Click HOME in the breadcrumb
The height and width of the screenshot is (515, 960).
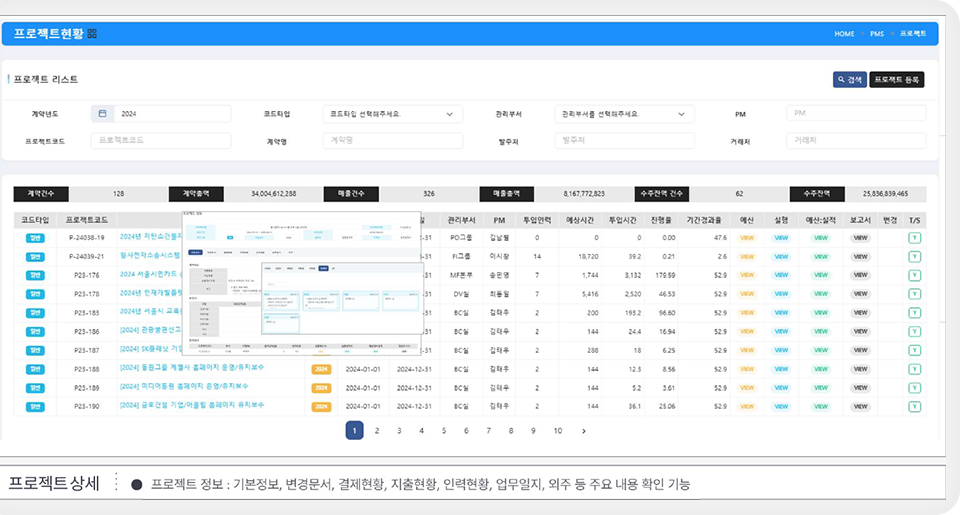click(844, 34)
